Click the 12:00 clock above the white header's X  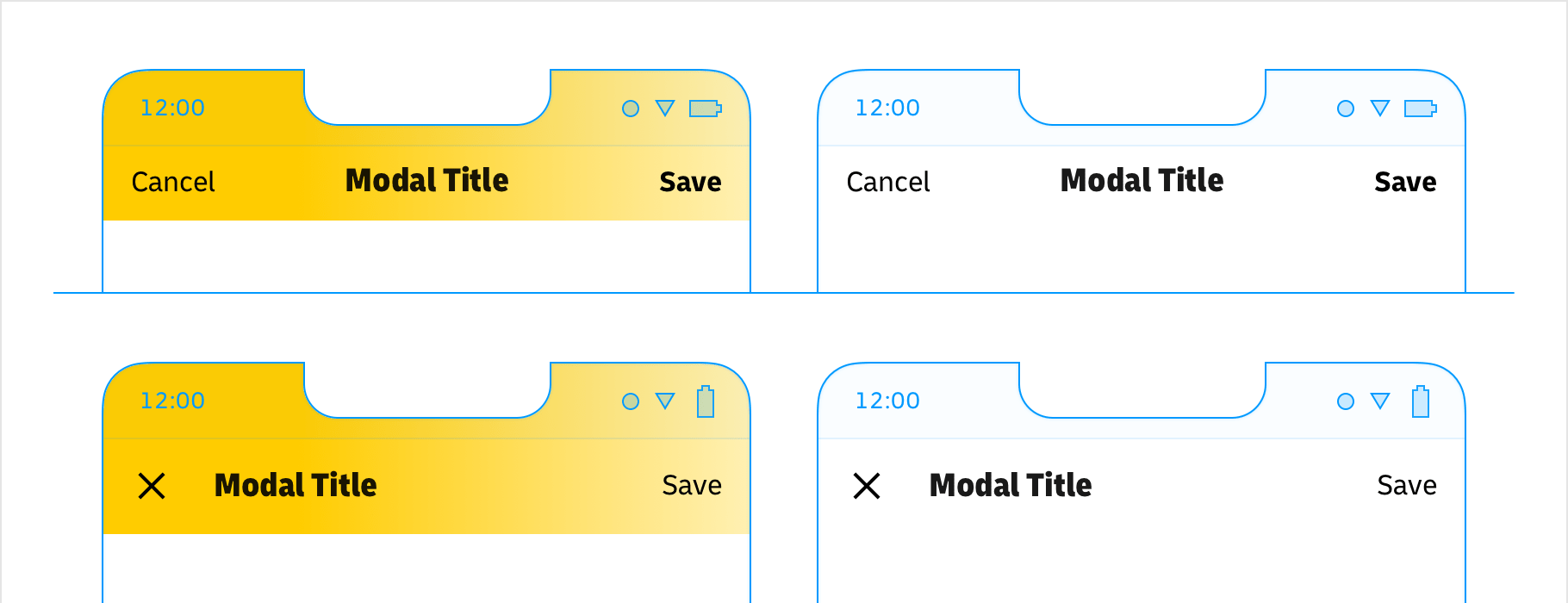pyautogui.click(x=887, y=401)
